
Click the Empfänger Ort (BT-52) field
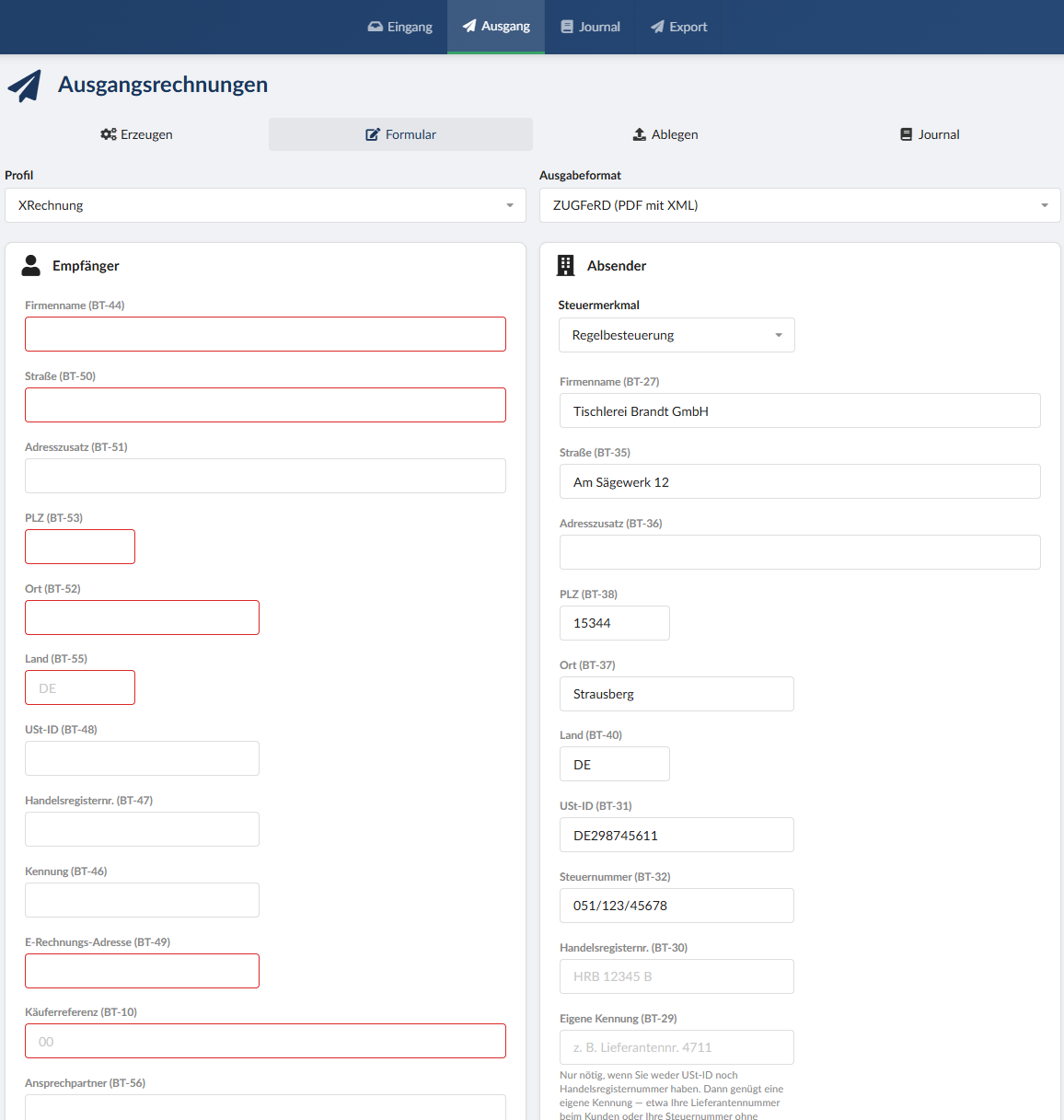pyautogui.click(x=142, y=618)
